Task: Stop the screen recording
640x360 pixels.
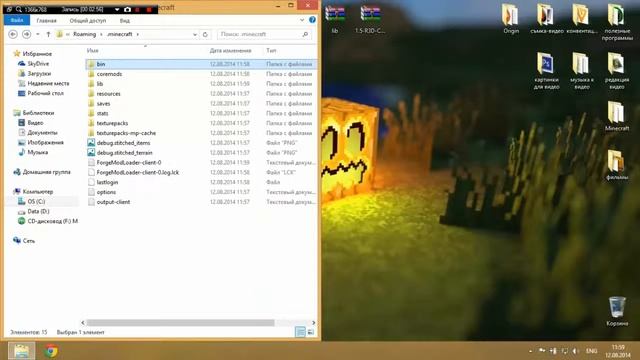Action: 149,9
